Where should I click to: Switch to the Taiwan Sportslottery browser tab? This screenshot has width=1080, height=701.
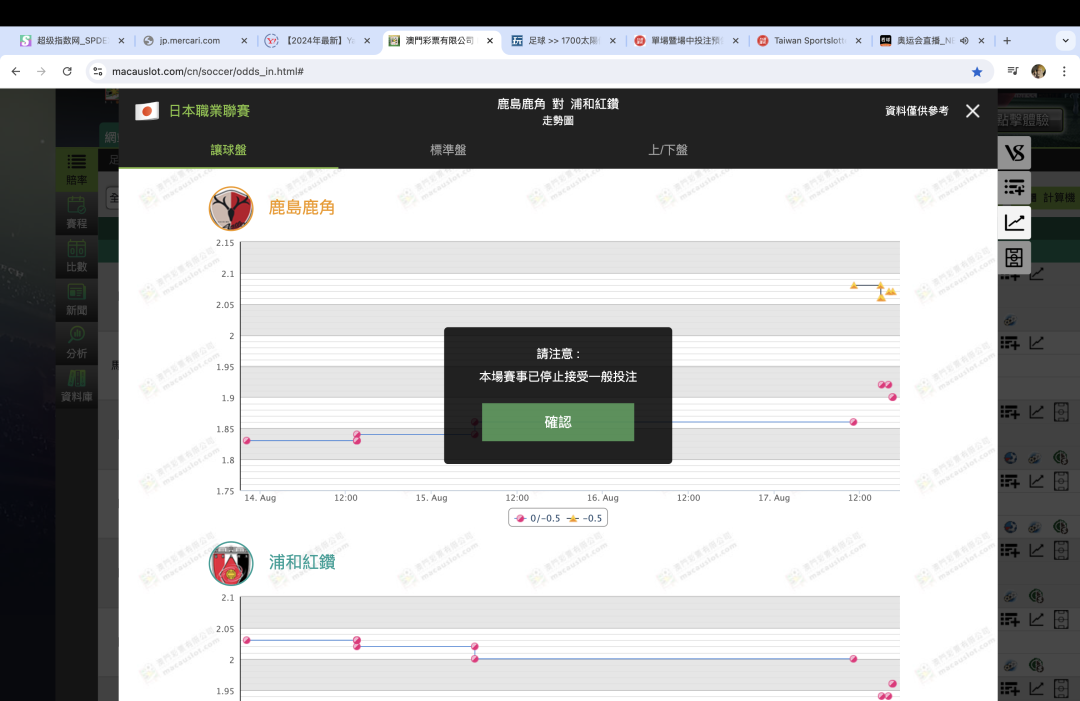[x=809, y=41]
